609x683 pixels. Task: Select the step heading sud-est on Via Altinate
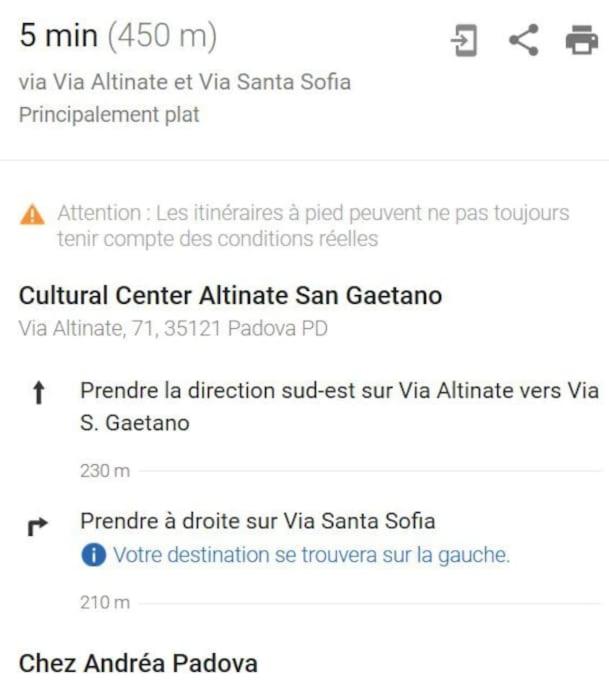339,406
